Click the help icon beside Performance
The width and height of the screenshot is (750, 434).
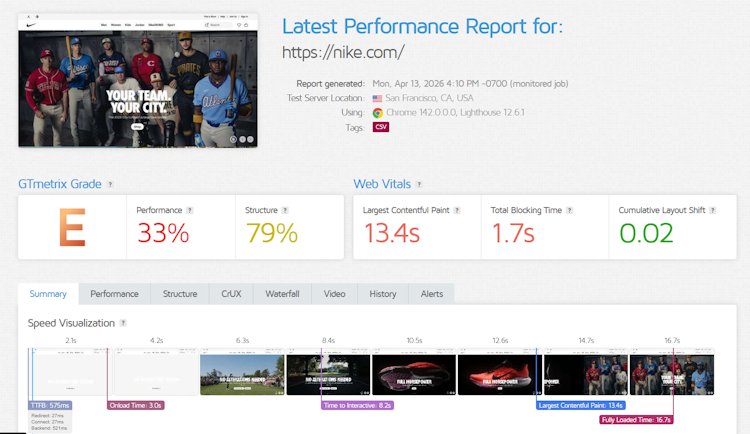[189, 210]
